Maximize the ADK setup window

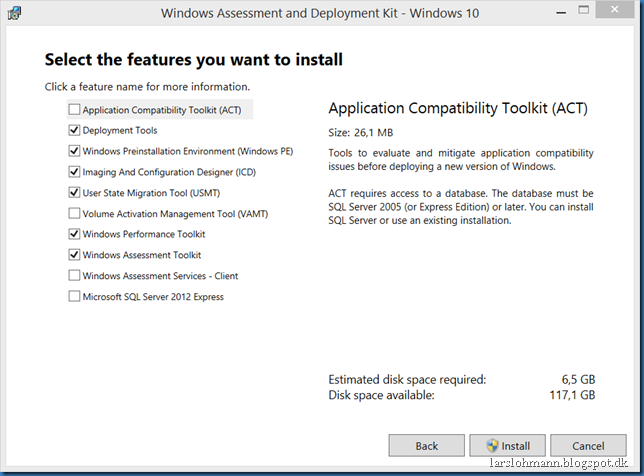[x=584, y=11]
